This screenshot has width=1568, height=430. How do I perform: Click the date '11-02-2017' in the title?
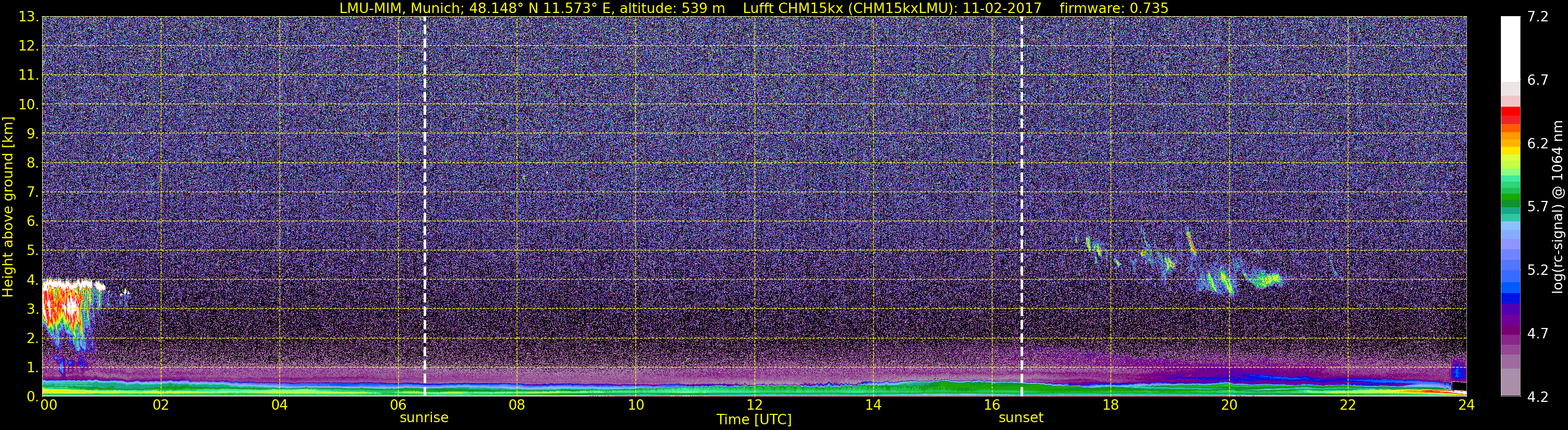coord(1002,8)
